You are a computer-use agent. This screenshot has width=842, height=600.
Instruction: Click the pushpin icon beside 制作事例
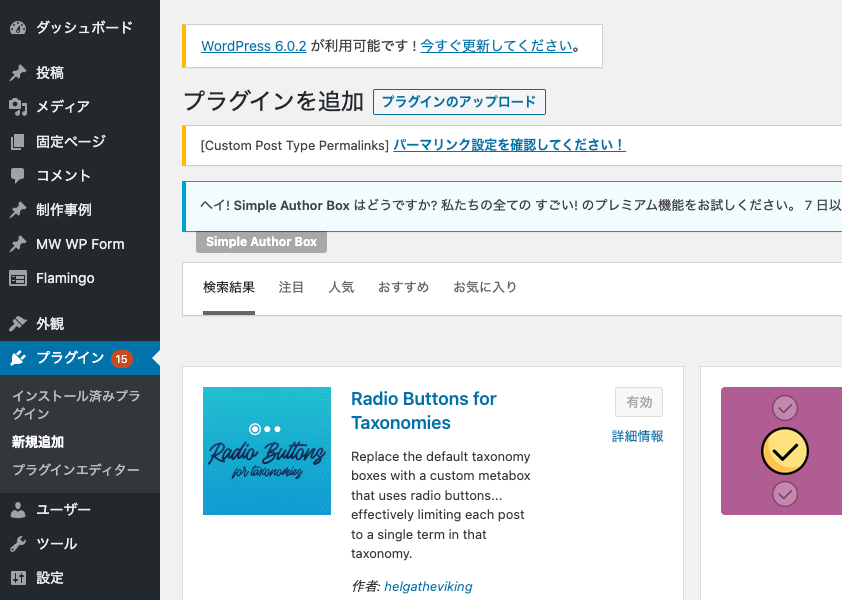[x=18, y=209]
